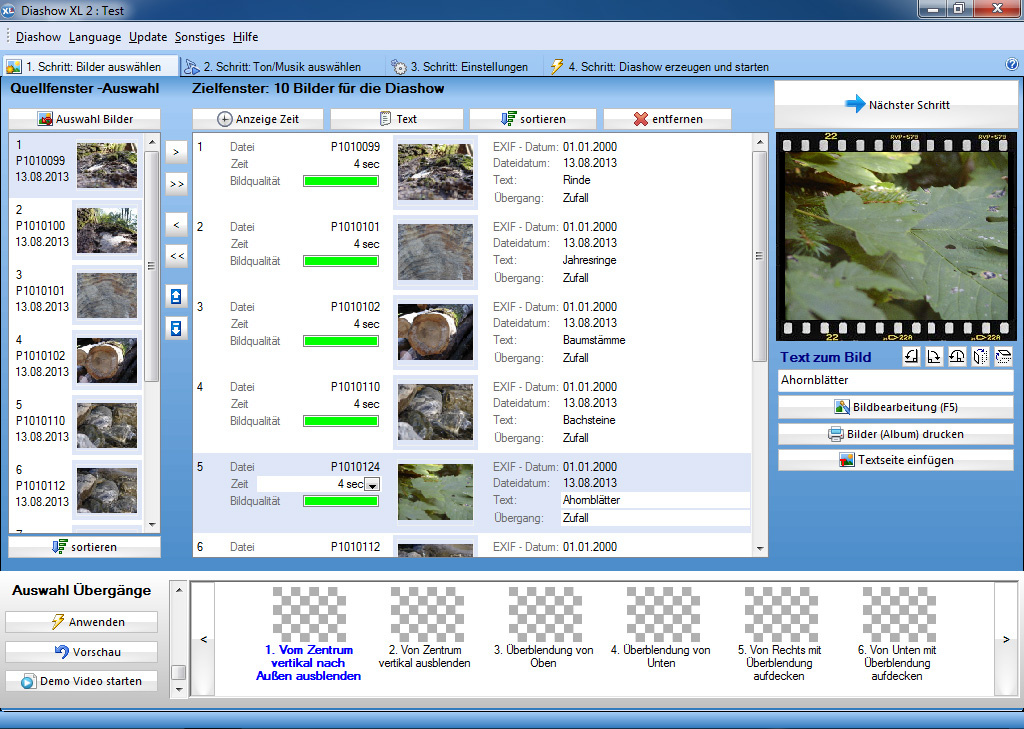Move selected image down with blue arrow
This screenshot has width=1024, height=729.
coord(177,328)
